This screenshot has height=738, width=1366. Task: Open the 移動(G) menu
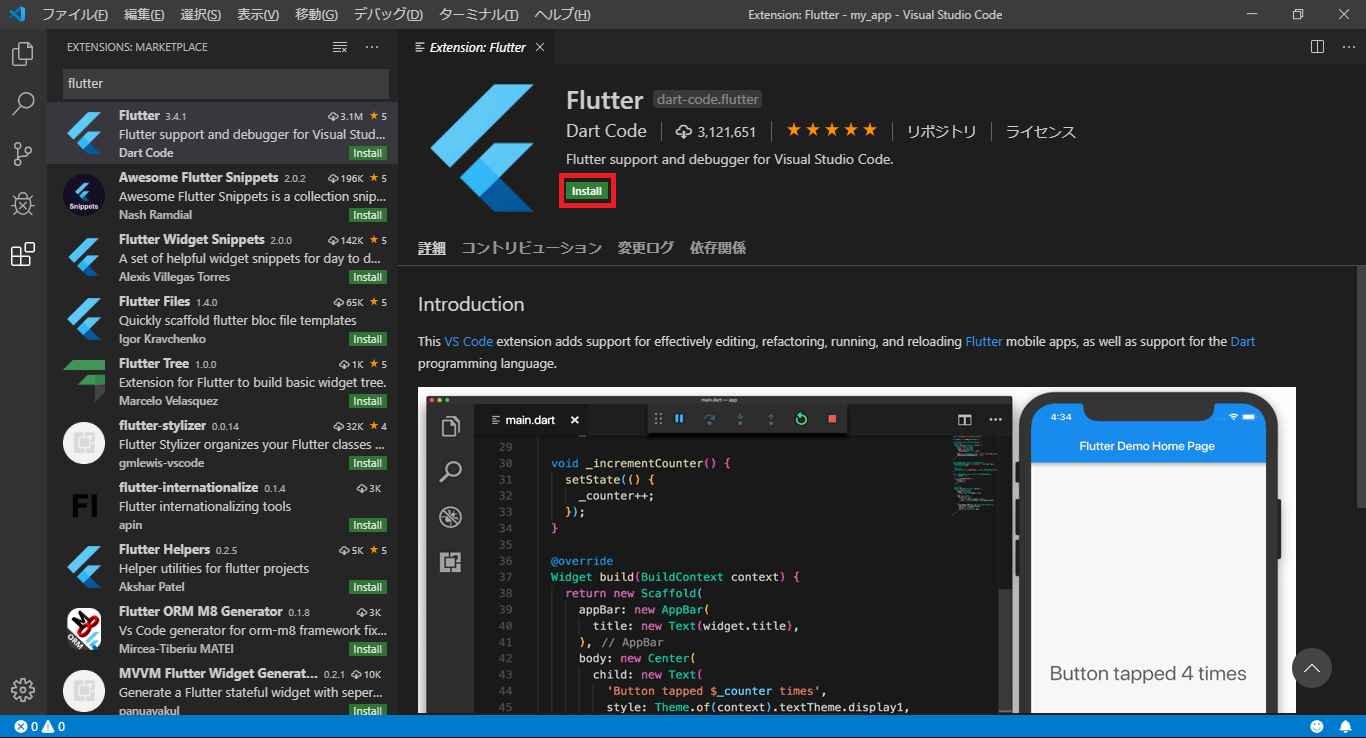click(316, 15)
